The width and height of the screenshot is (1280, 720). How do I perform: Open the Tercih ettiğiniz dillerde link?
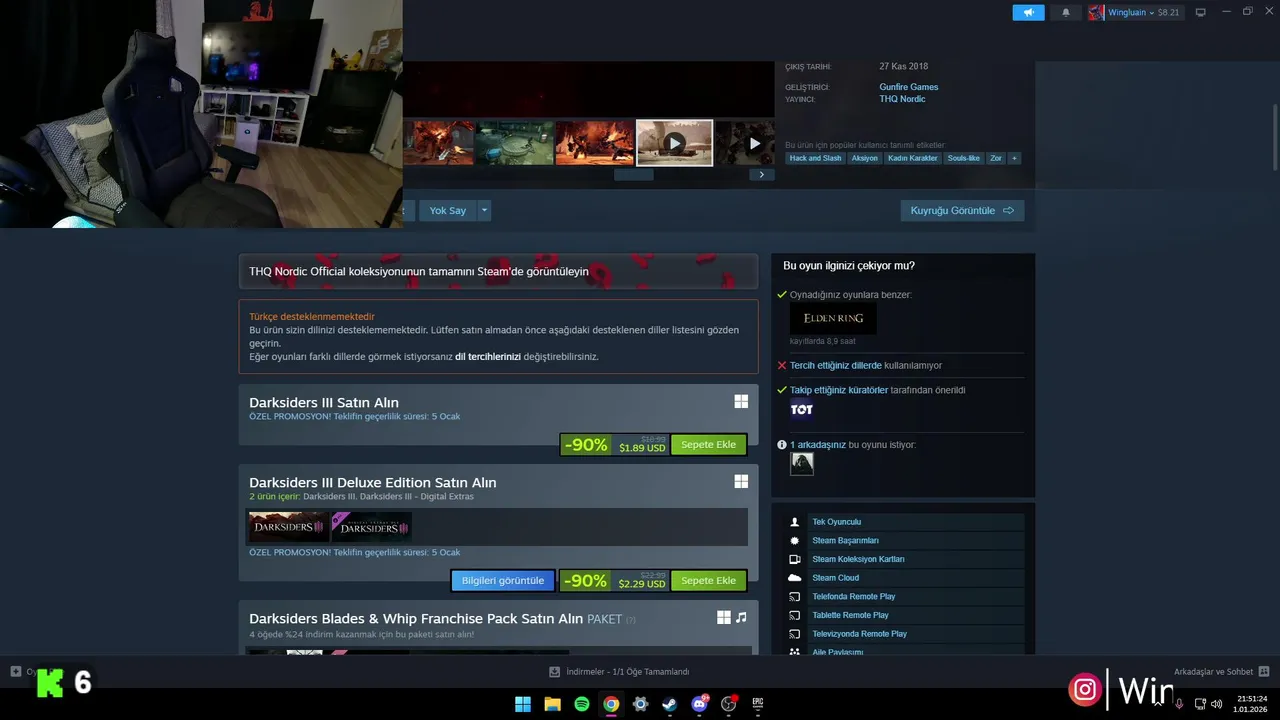tap(836, 365)
